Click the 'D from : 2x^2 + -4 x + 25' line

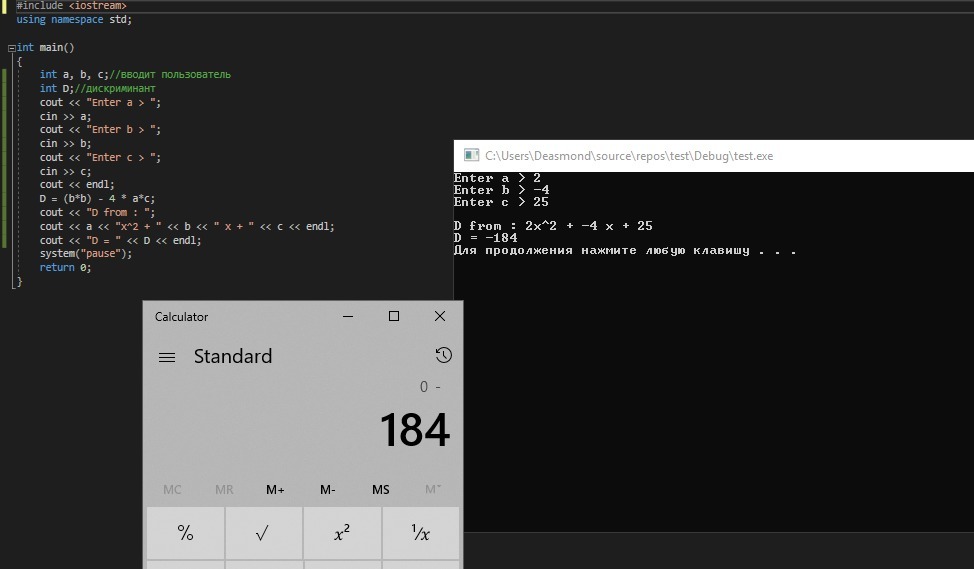click(553, 226)
